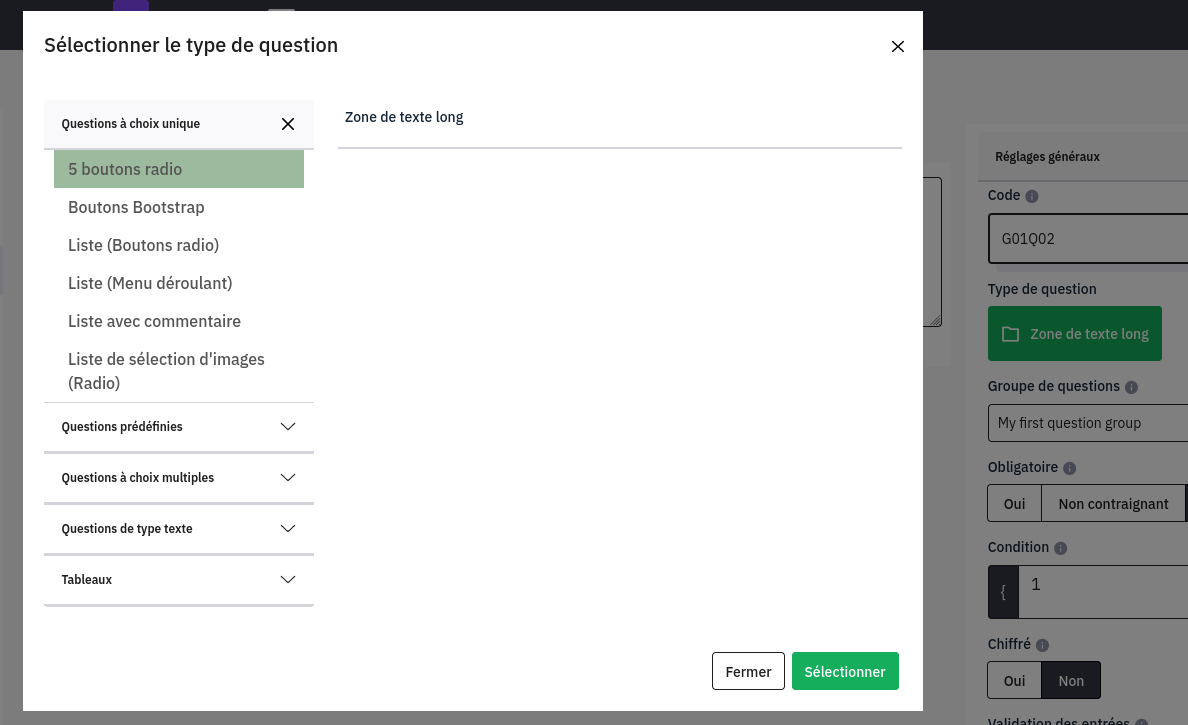Click info icon next to Chiffré
Screen dimensions: 1188x725
pyautogui.click(x=1042, y=646)
